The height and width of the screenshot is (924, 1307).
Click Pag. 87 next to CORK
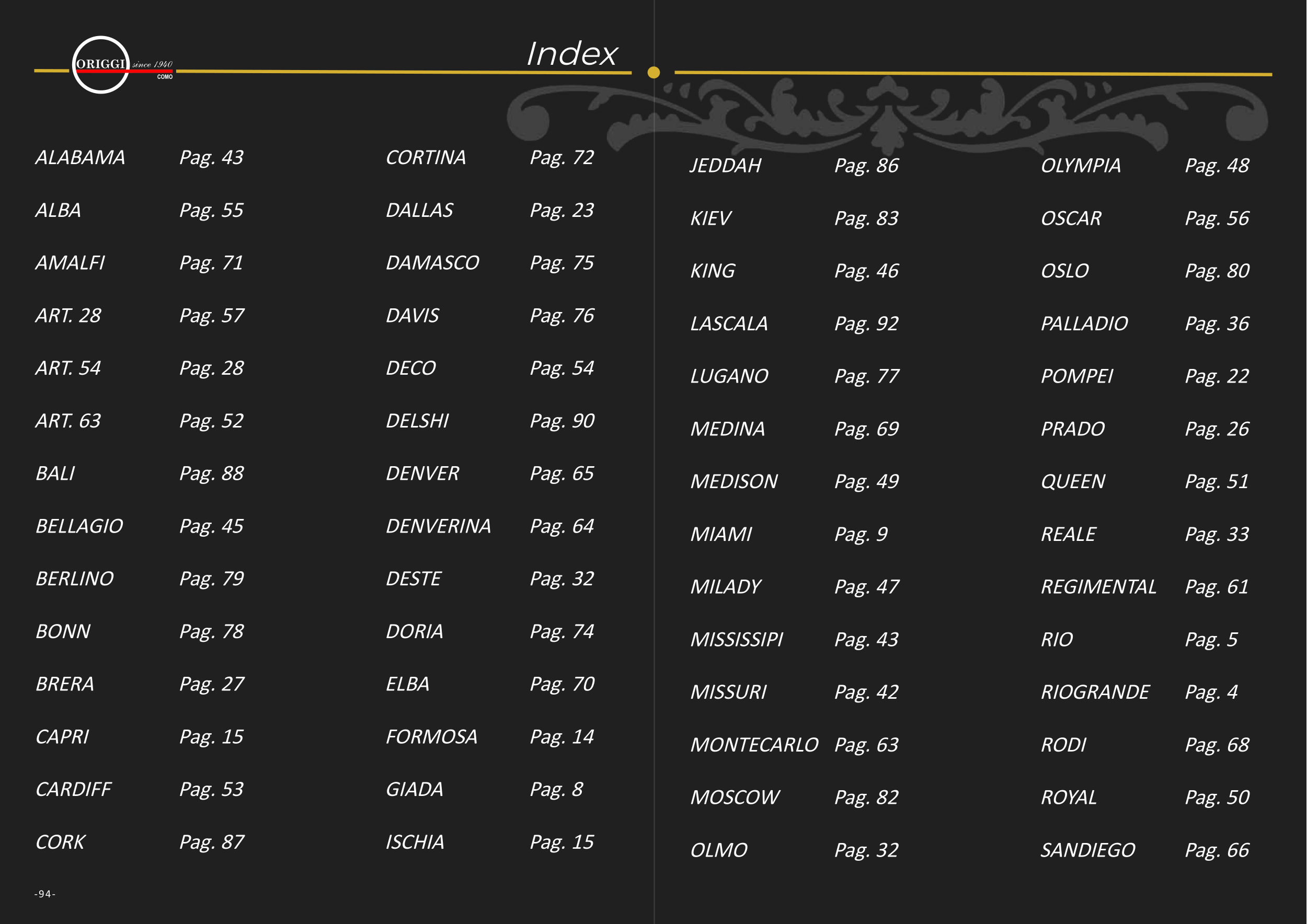click(x=211, y=842)
